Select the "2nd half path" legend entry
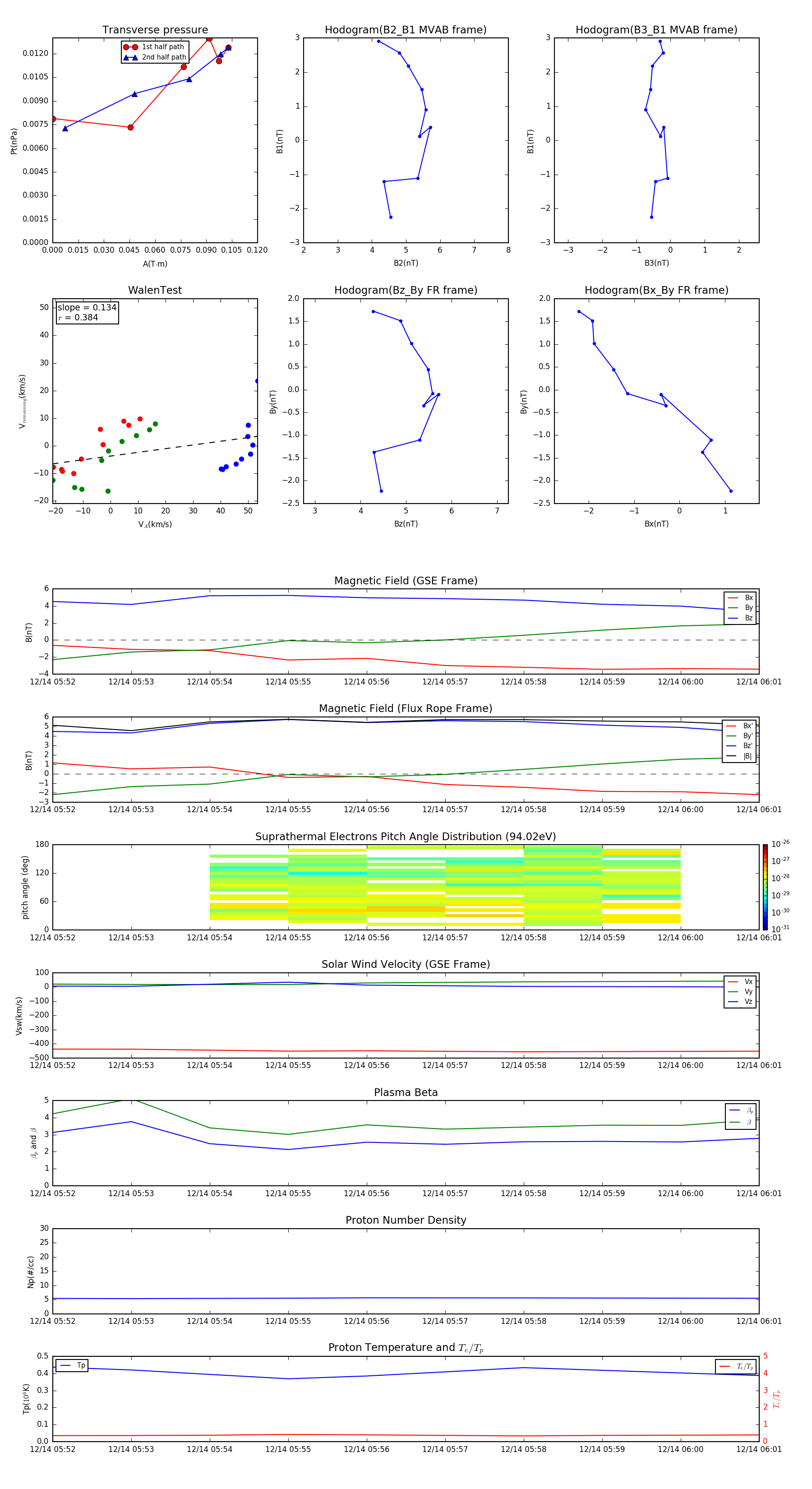The width and height of the screenshot is (812, 1489). click(x=155, y=57)
